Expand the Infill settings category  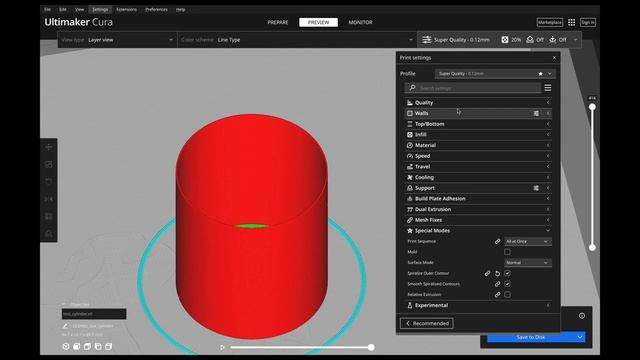point(478,135)
